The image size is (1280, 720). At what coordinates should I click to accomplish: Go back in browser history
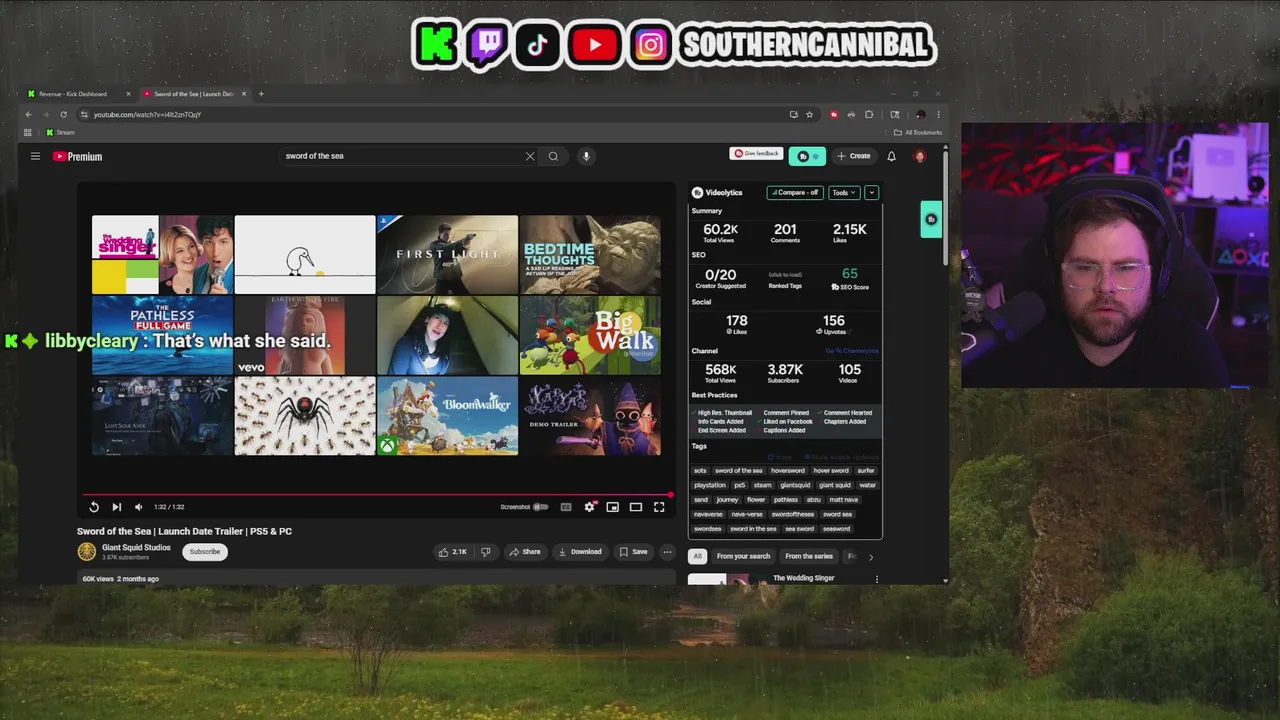(x=28, y=115)
